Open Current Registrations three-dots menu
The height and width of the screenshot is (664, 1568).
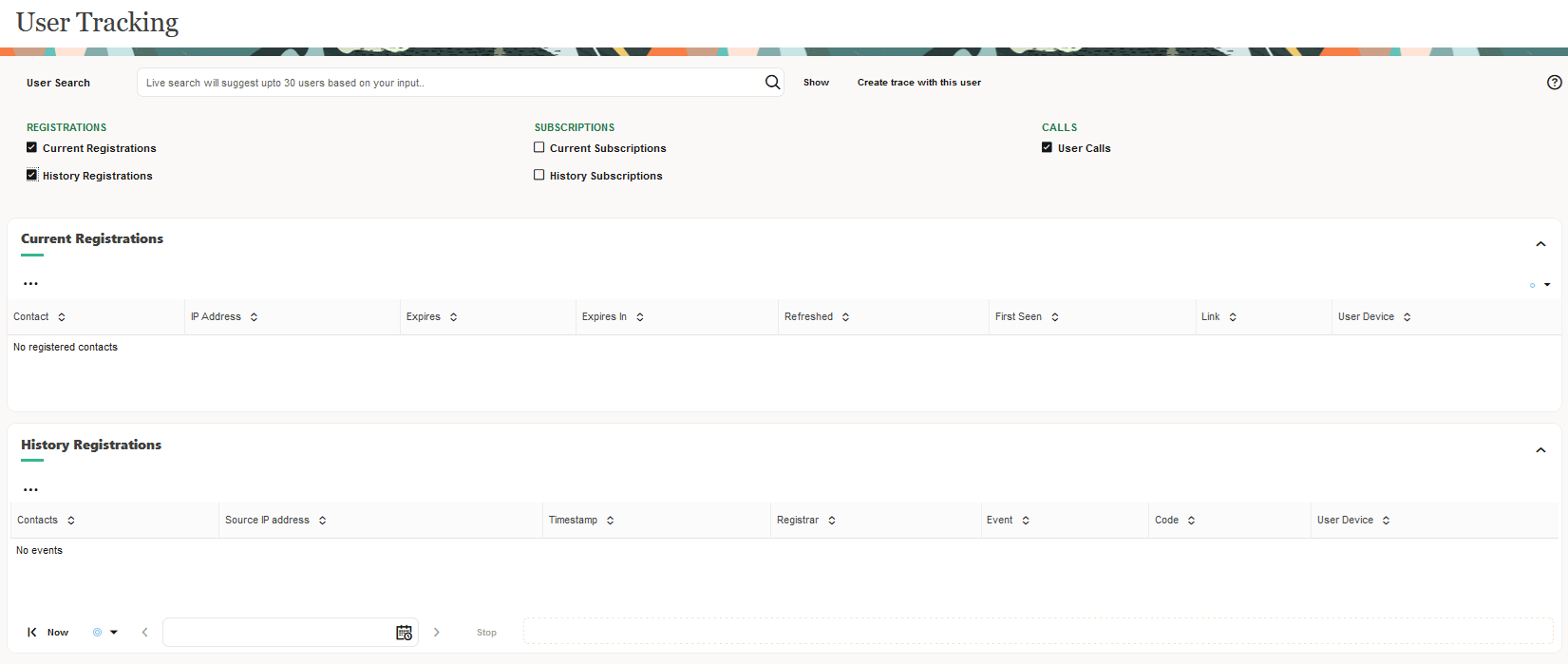point(31,283)
